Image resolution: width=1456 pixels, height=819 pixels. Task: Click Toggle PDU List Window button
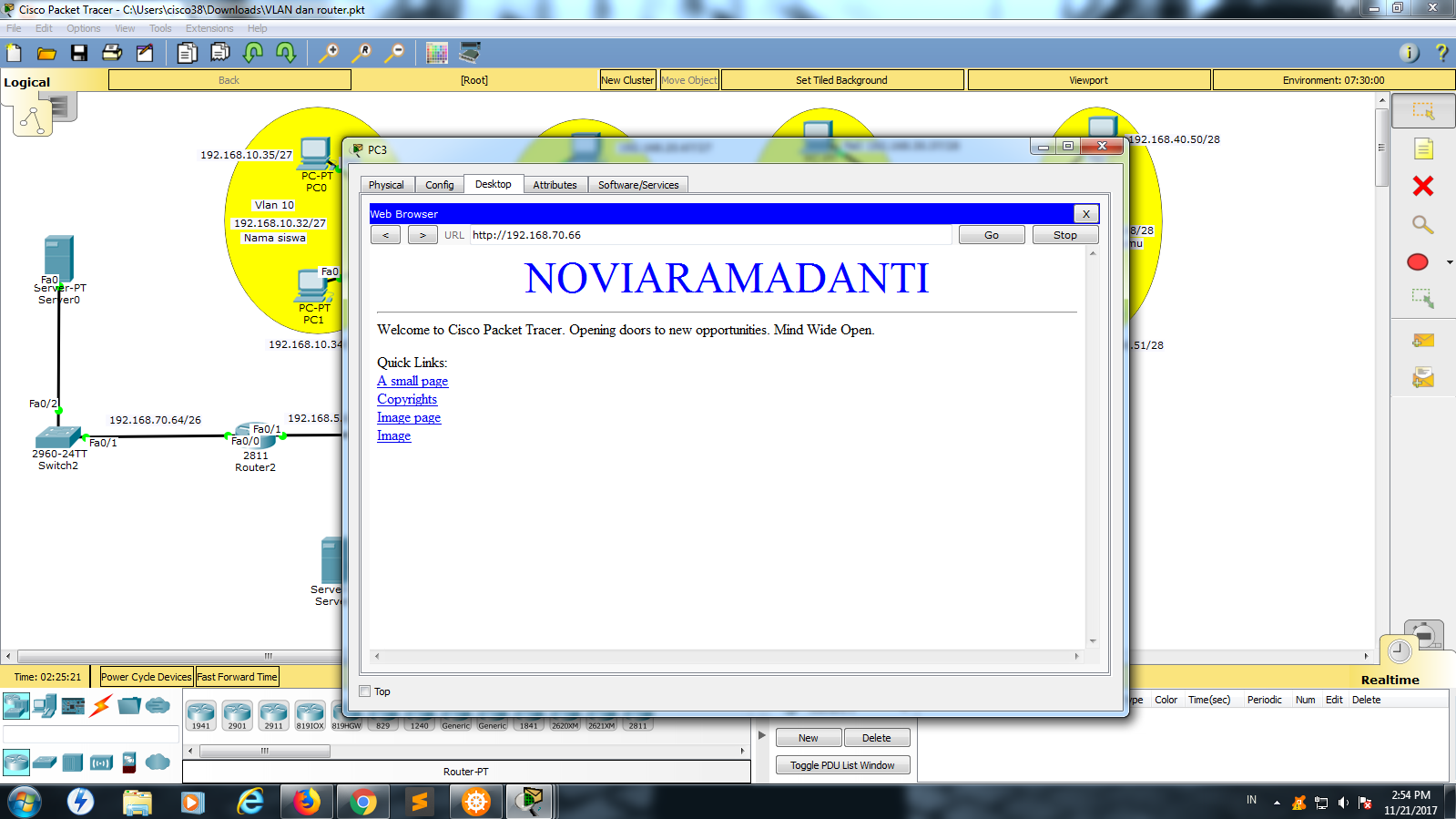842,765
